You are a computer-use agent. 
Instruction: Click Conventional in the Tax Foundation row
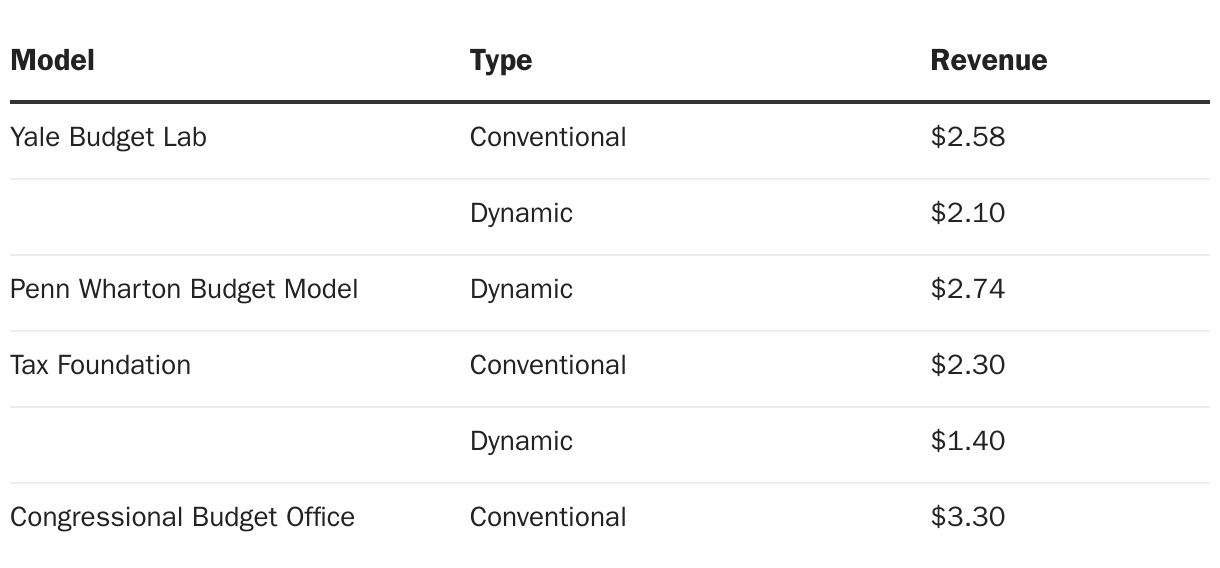pyautogui.click(x=548, y=365)
